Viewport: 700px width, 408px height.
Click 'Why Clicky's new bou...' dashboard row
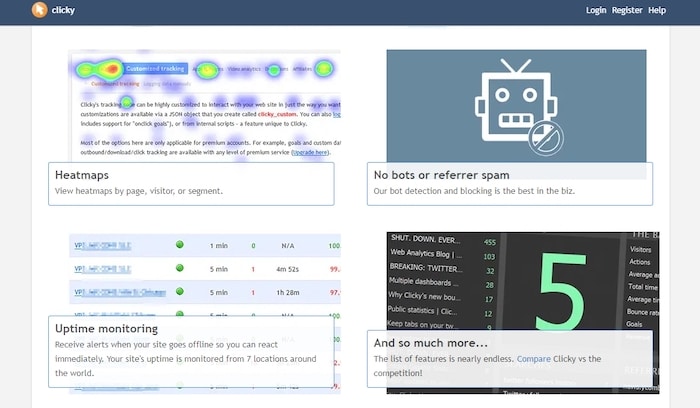424,296
